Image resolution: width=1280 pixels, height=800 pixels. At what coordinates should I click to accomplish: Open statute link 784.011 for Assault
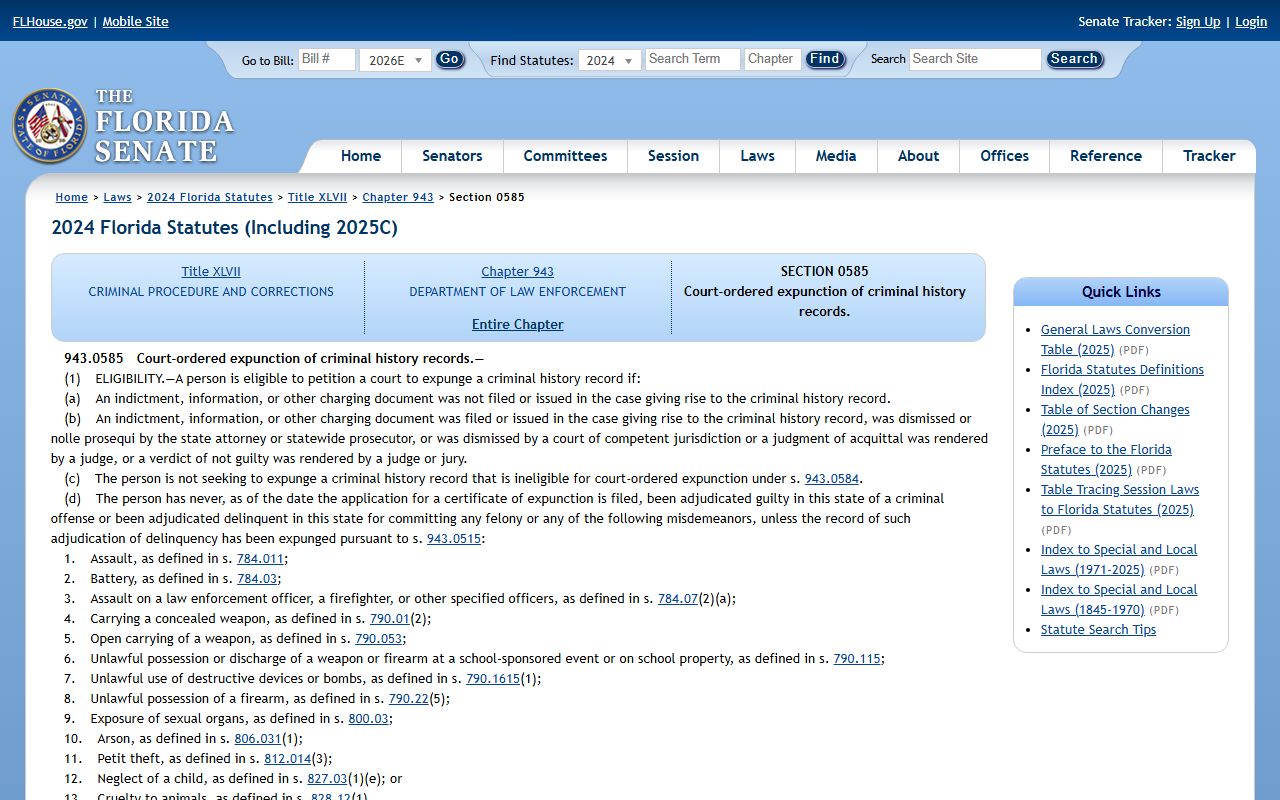tap(260, 559)
